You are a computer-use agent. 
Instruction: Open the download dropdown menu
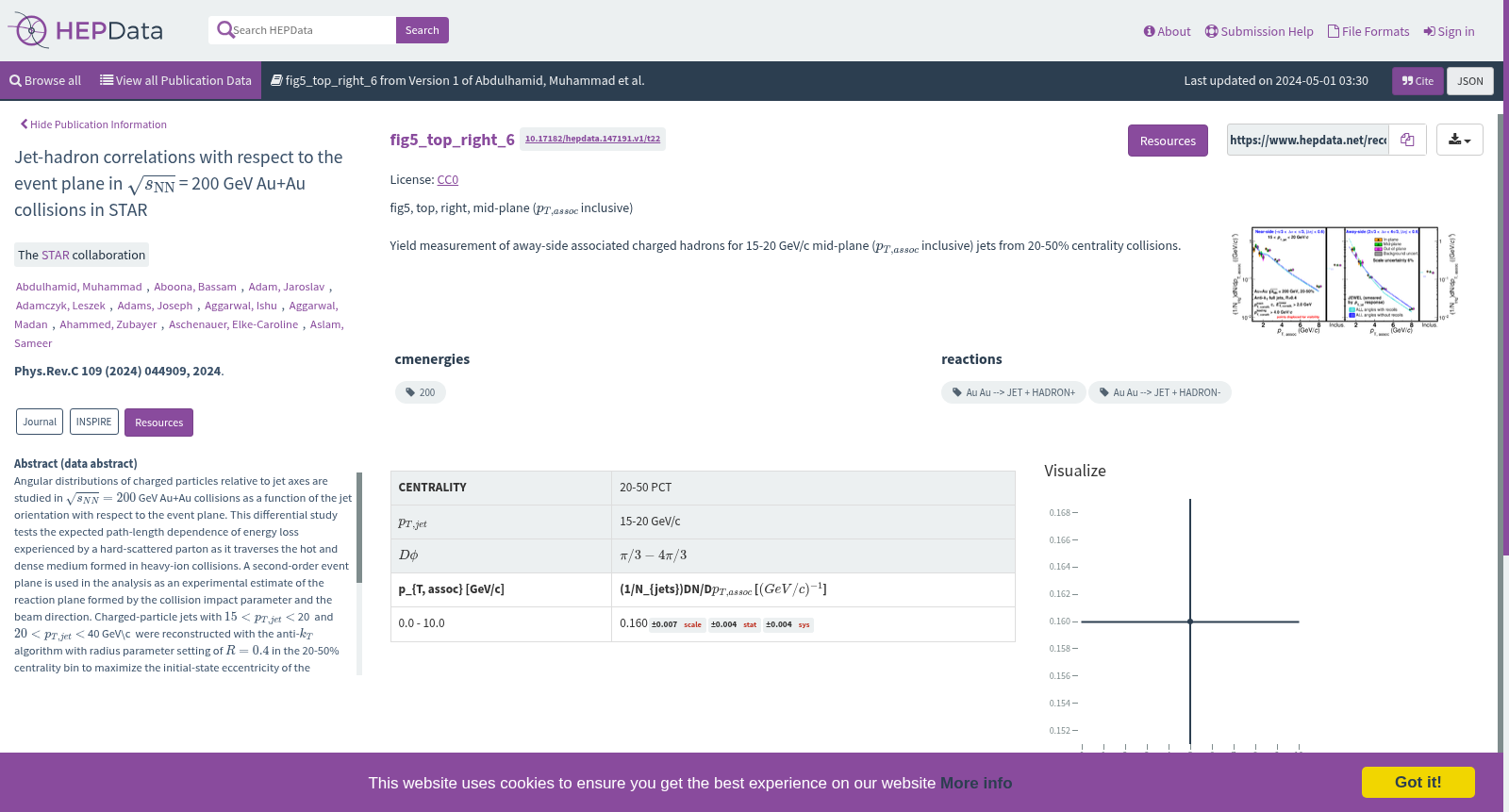(1460, 140)
